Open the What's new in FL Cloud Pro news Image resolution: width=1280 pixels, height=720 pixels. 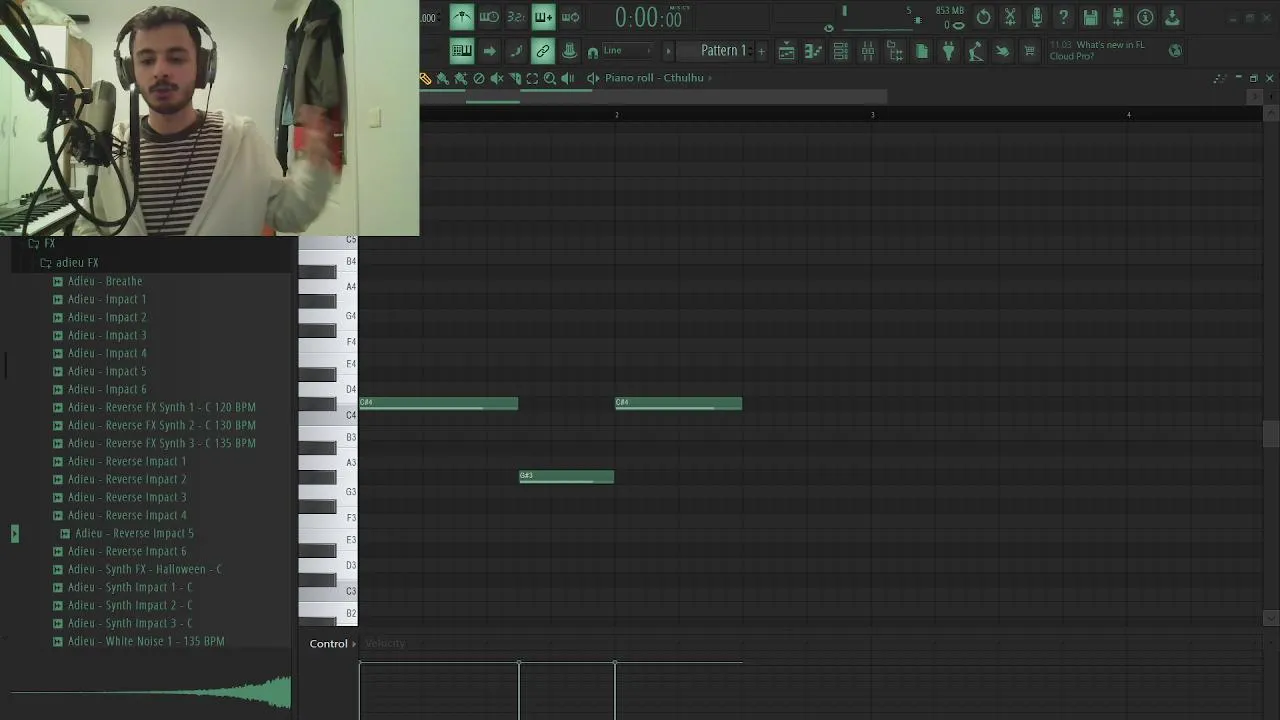click(1097, 50)
